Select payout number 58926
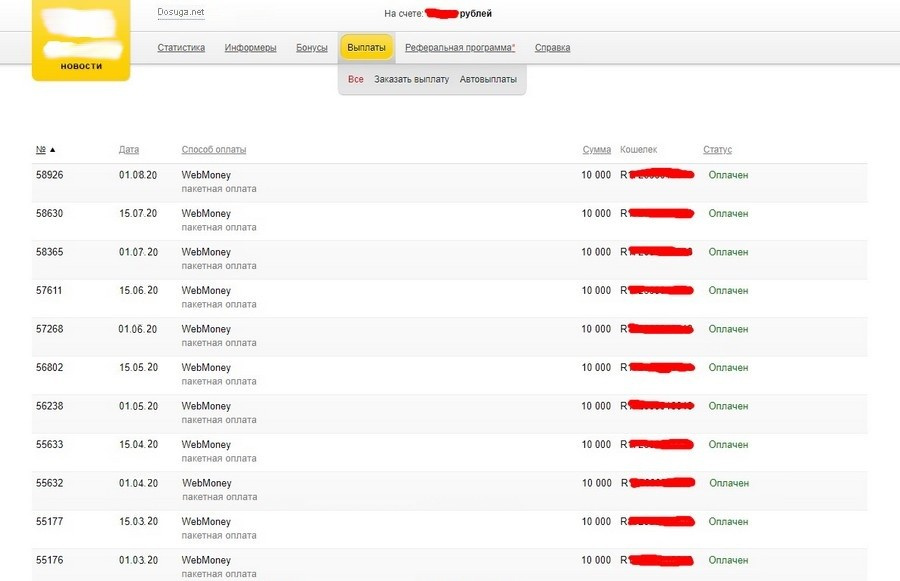This screenshot has width=900, height=581. click(x=49, y=175)
